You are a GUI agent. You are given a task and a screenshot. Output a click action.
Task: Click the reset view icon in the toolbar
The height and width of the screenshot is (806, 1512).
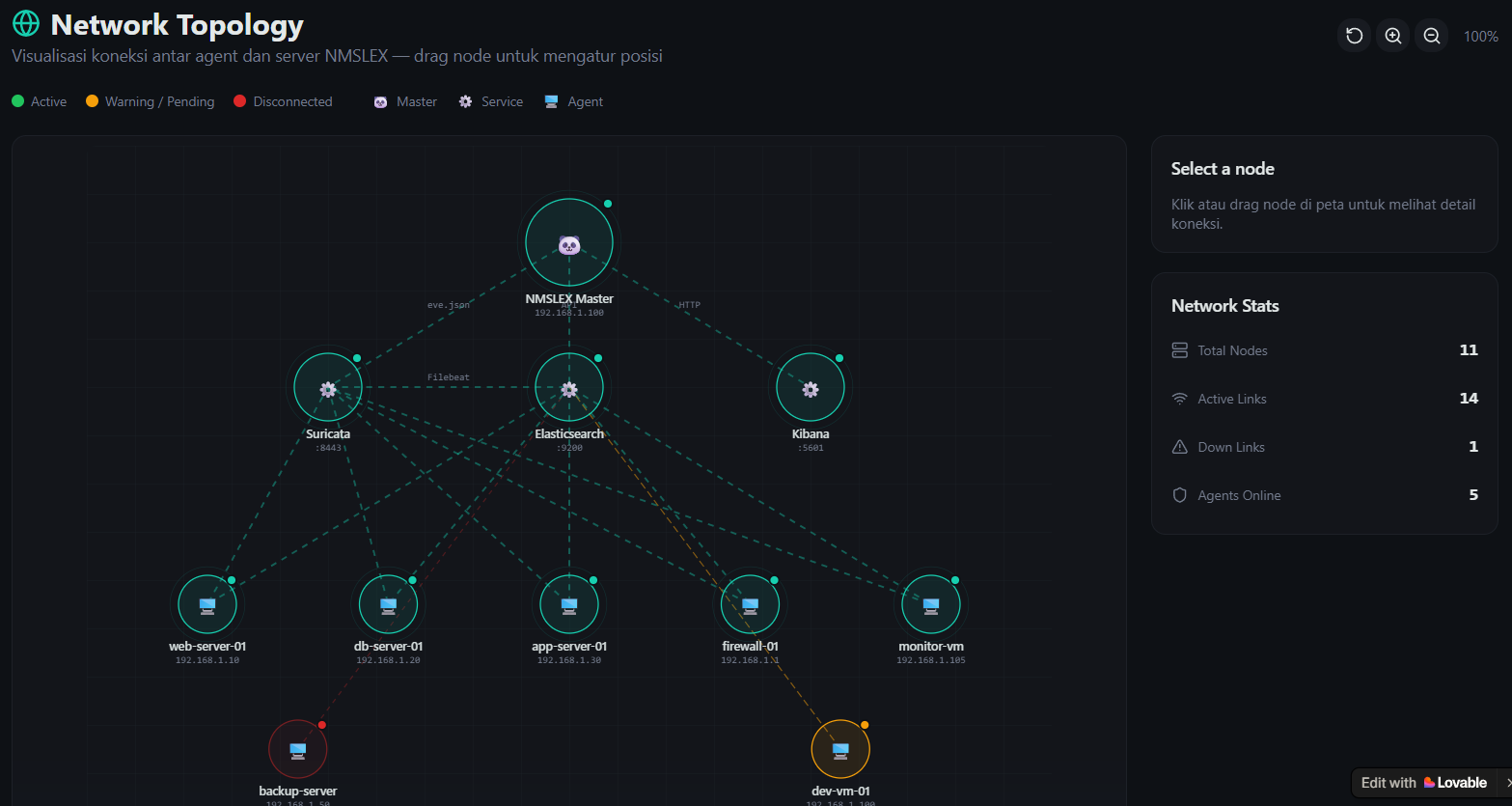pyautogui.click(x=1354, y=35)
